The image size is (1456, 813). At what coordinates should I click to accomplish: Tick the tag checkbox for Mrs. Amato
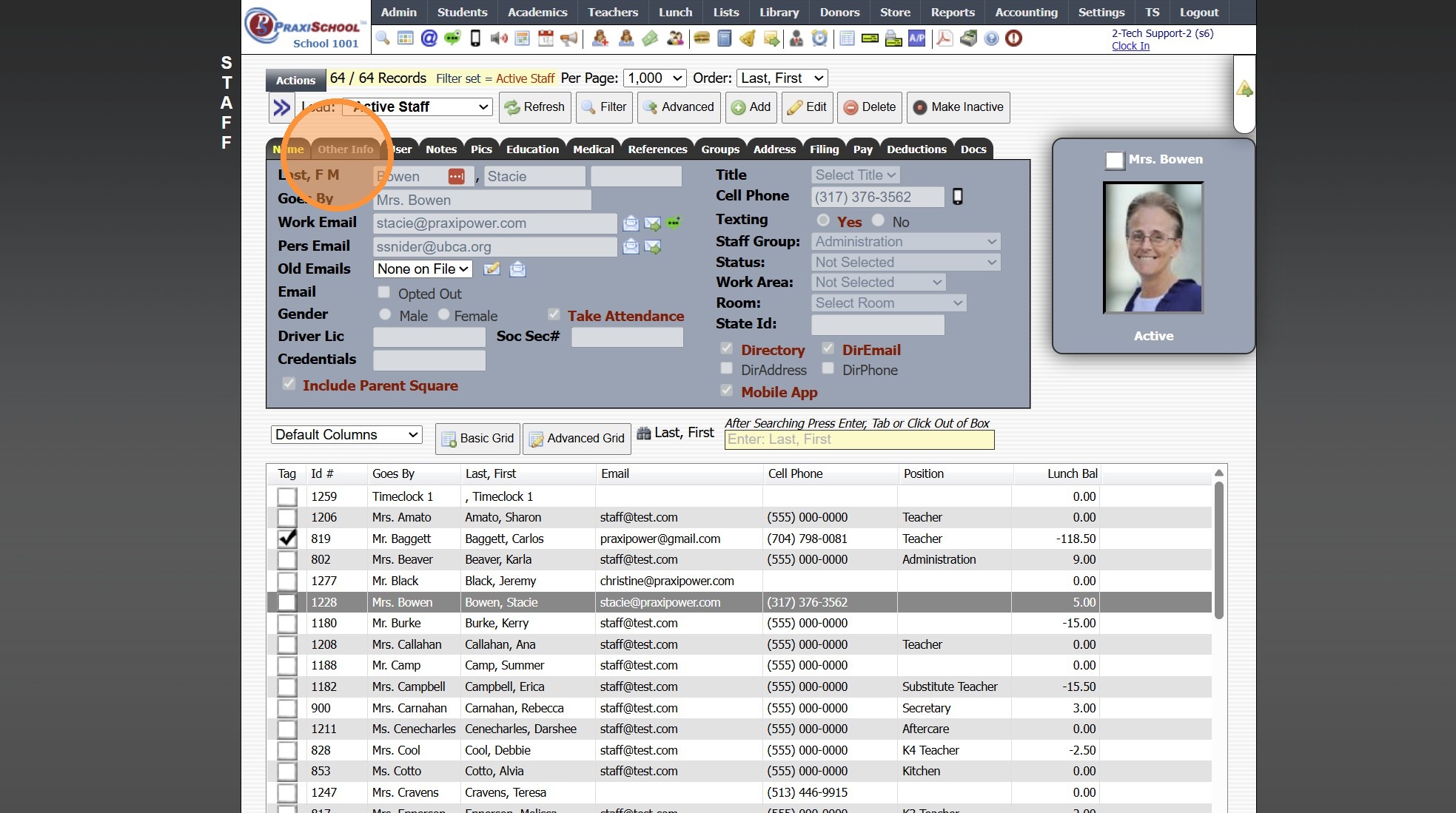pos(287,518)
